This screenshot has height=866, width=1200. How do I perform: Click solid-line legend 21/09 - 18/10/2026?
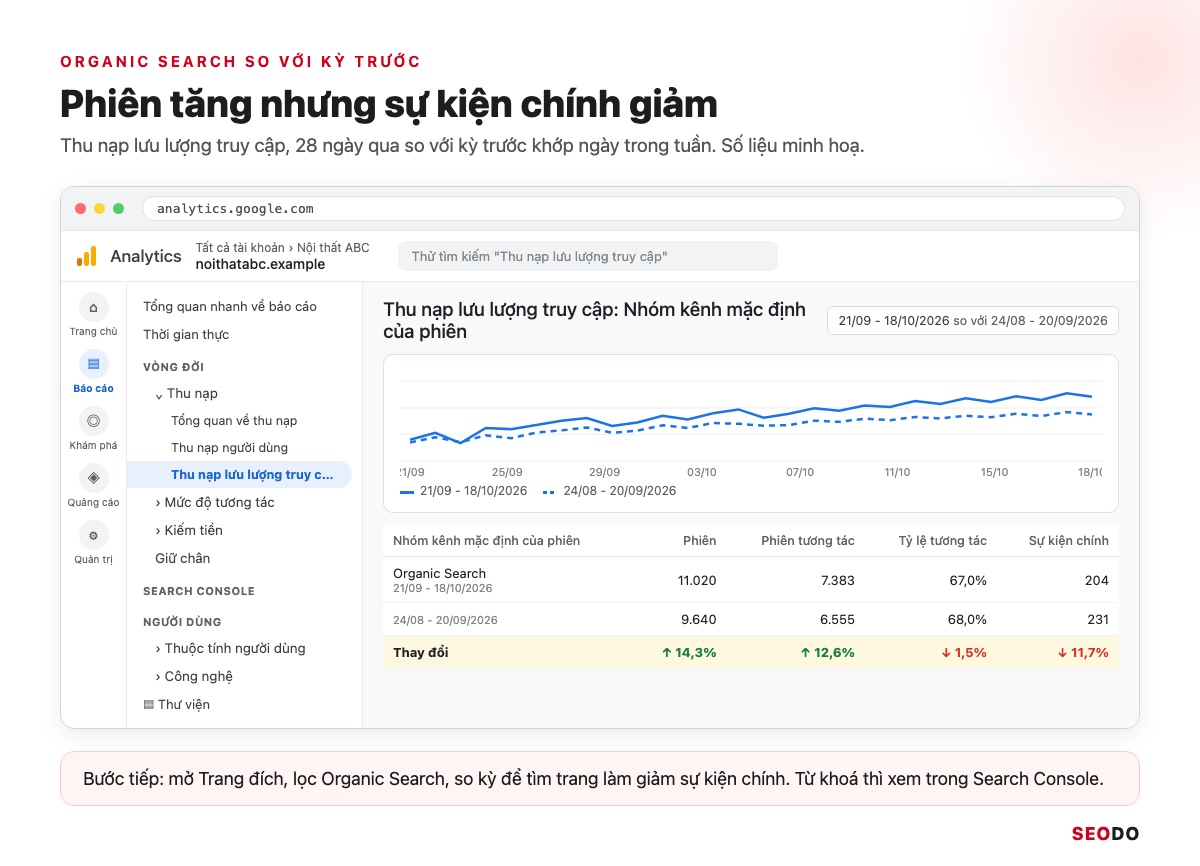click(463, 491)
